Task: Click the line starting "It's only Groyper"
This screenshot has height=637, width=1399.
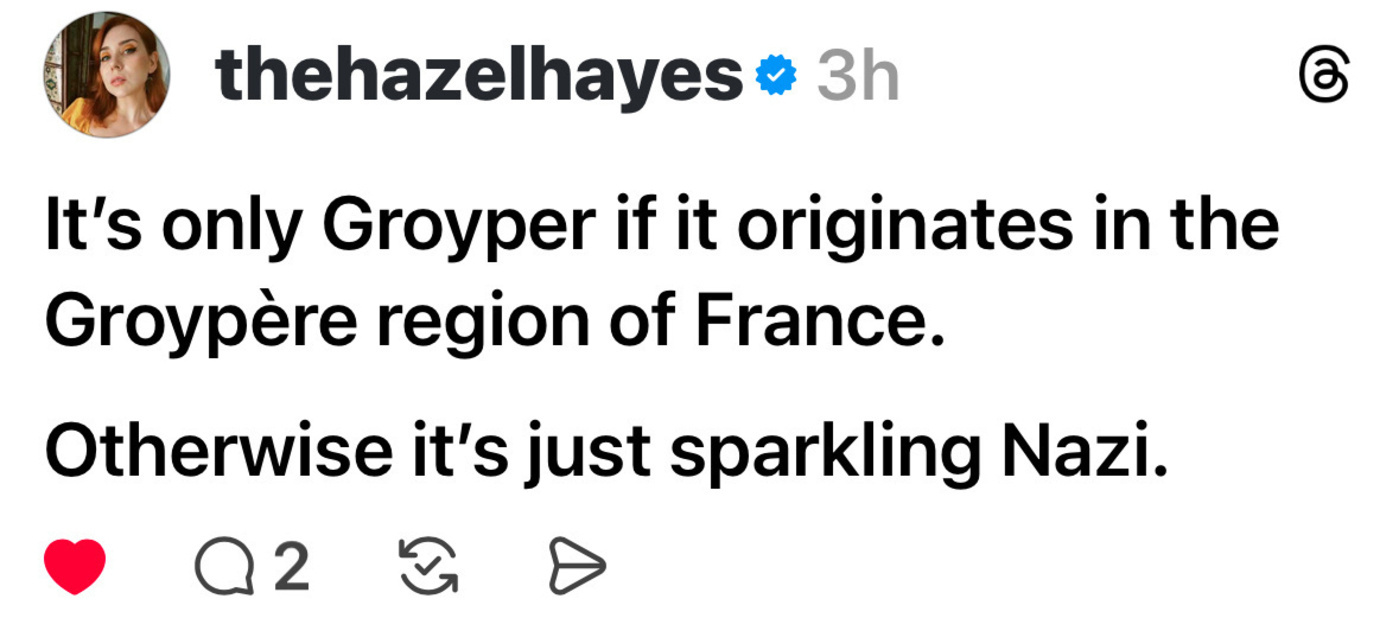Action: pos(662,228)
